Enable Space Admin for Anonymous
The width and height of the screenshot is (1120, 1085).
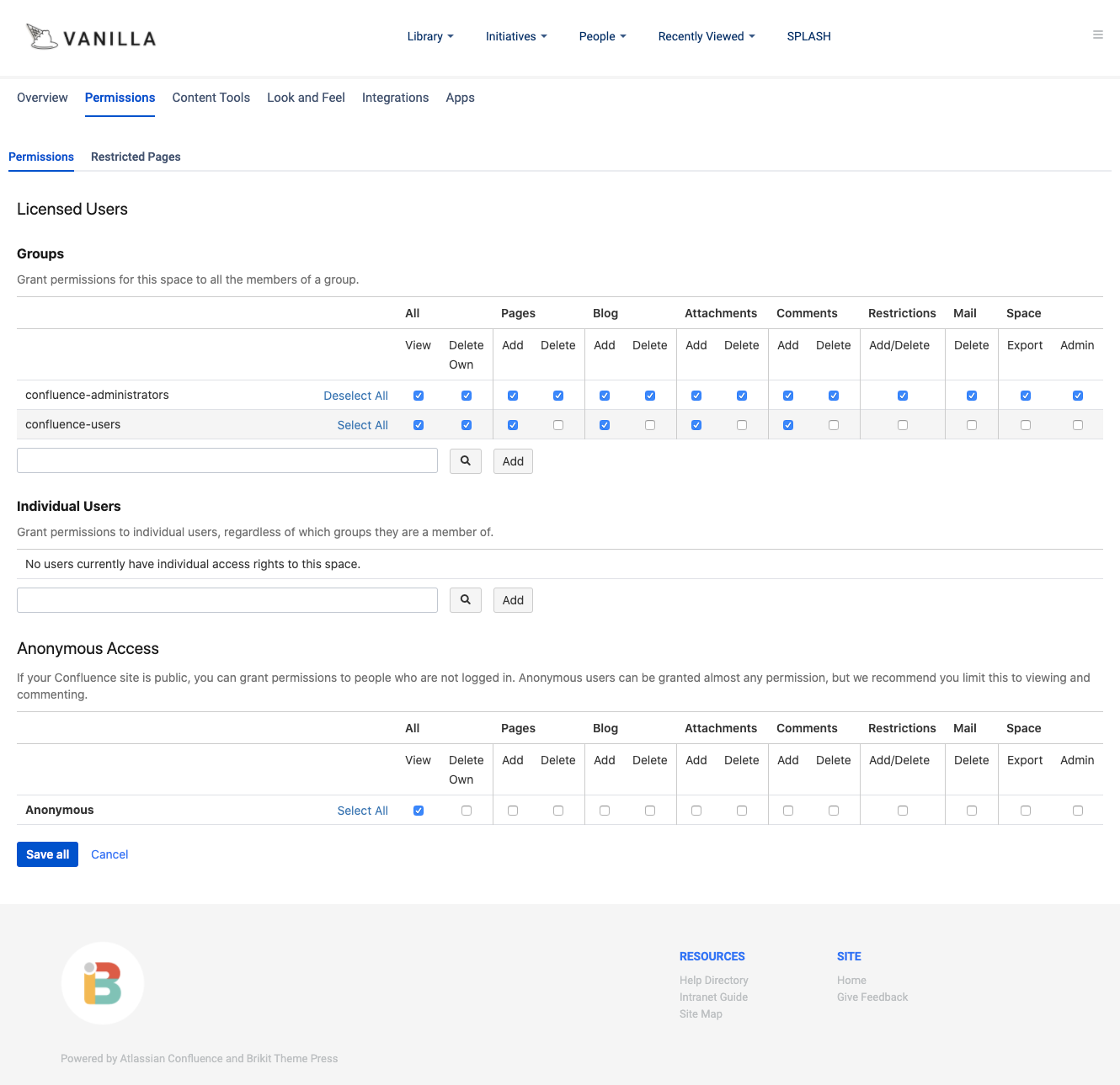[x=1078, y=811]
